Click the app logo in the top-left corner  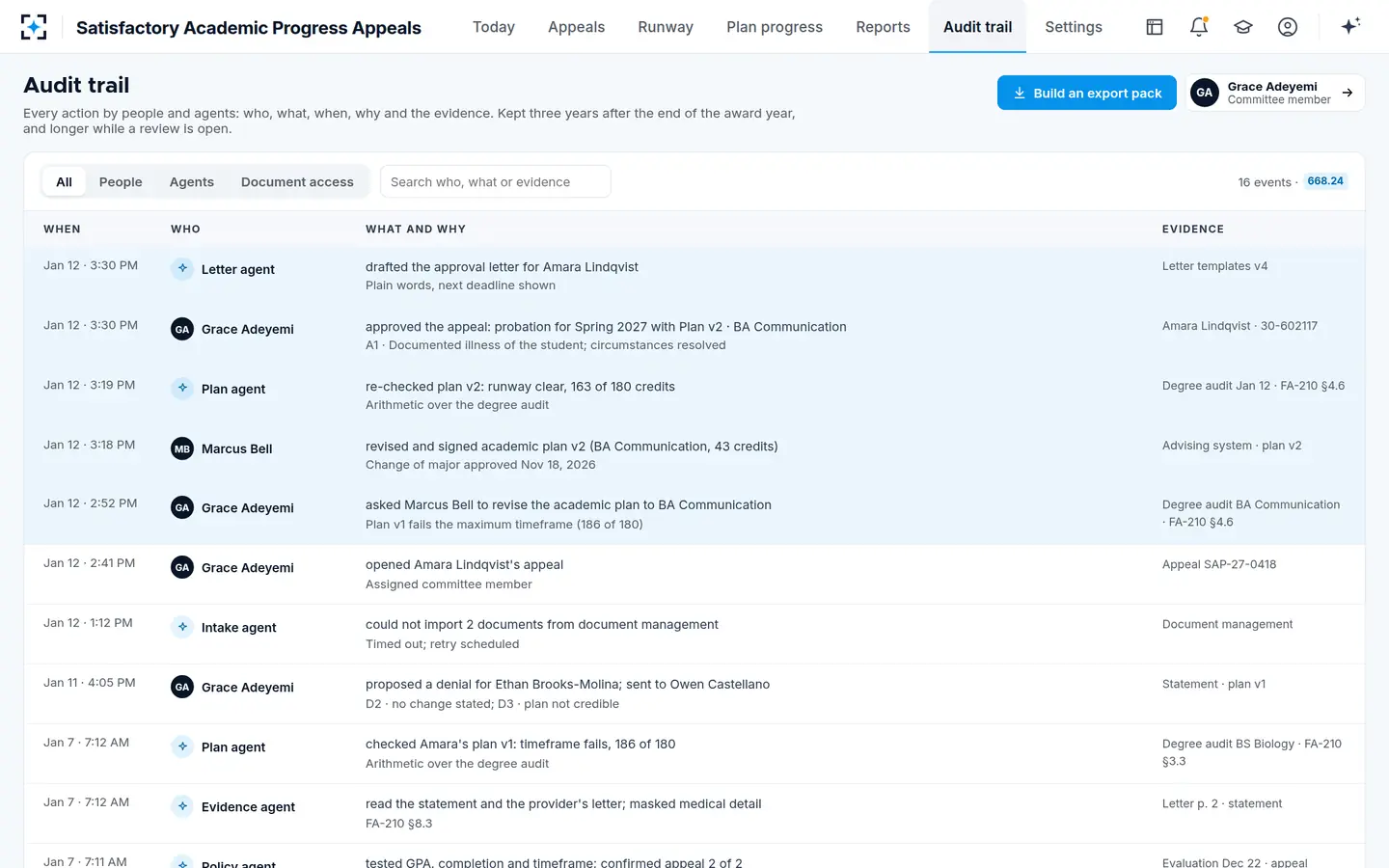point(34,27)
